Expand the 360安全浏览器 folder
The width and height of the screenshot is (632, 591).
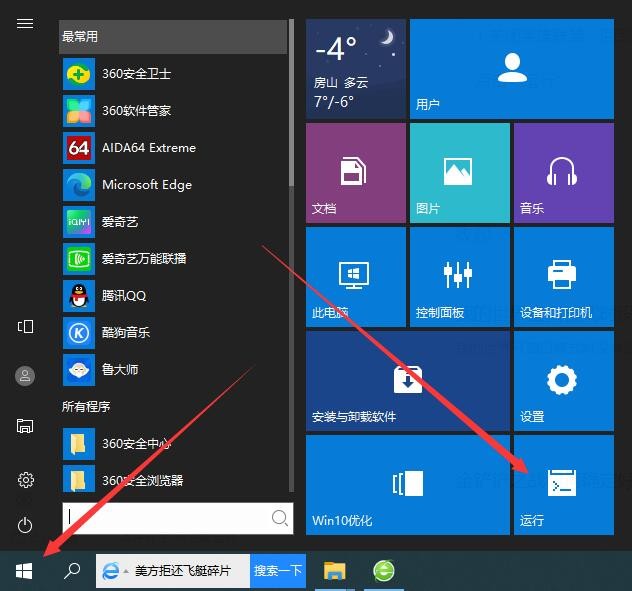pos(173,480)
